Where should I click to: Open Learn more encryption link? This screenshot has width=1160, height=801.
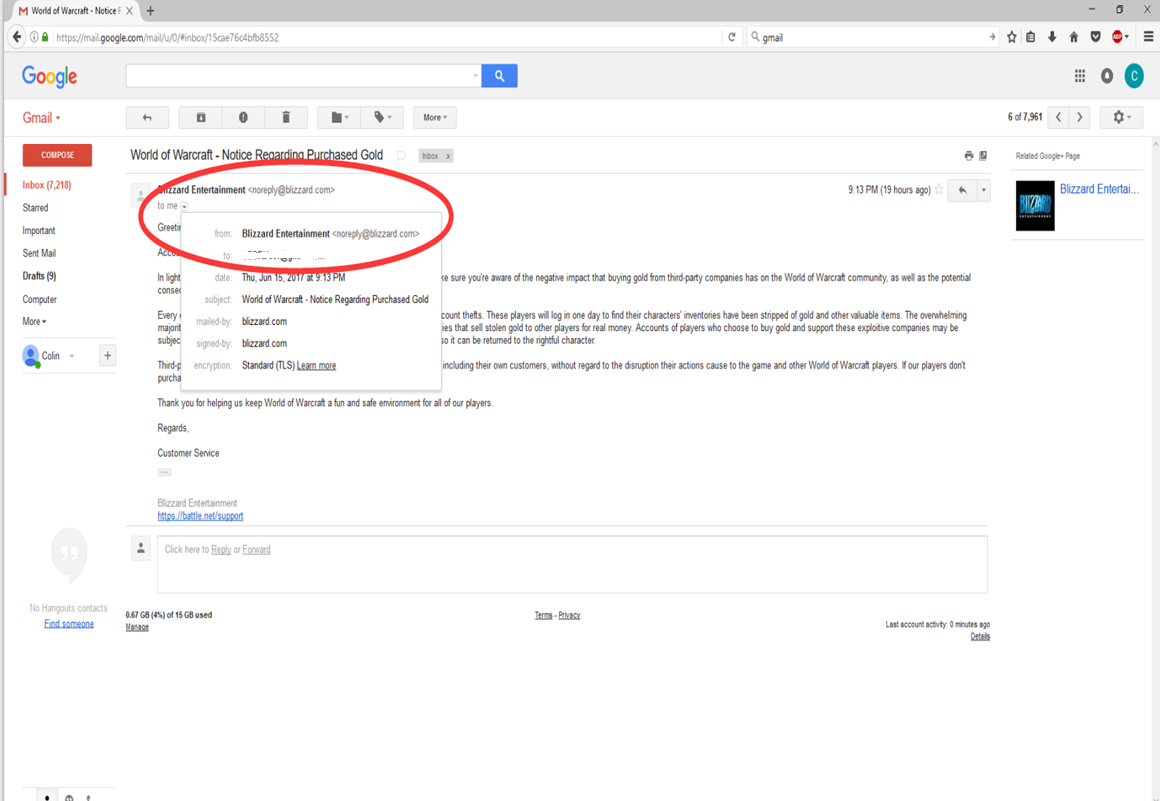point(317,365)
